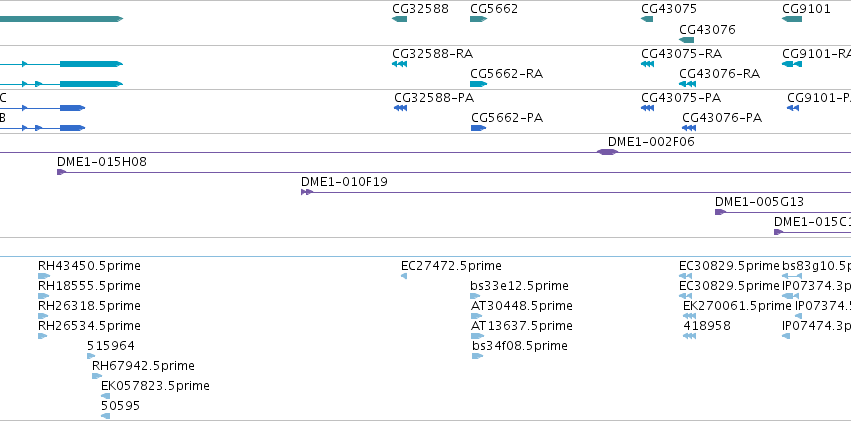The height and width of the screenshot is (421, 851).
Task: Click the CG9101 gene arrow glyph
Action: tap(792, 19)
